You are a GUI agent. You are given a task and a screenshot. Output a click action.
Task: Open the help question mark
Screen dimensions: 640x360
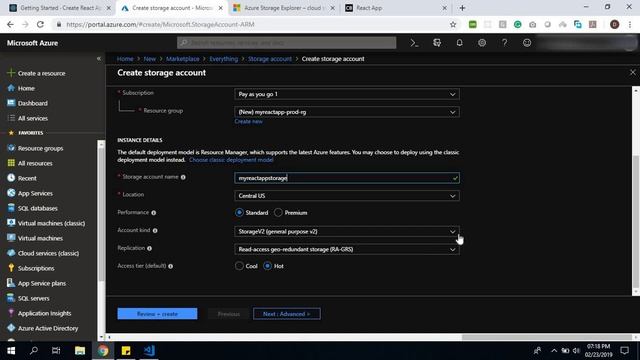click(504, 43)
